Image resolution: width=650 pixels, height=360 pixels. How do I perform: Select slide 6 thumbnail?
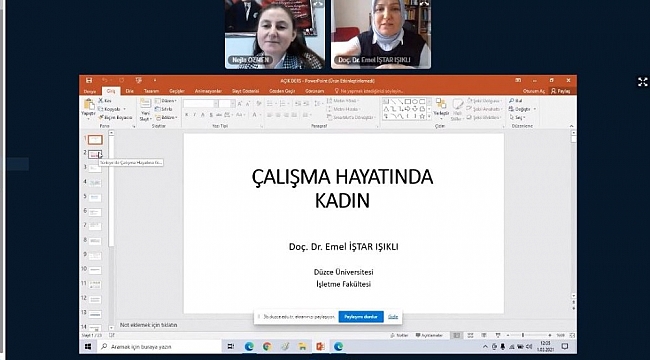point(95,212)
